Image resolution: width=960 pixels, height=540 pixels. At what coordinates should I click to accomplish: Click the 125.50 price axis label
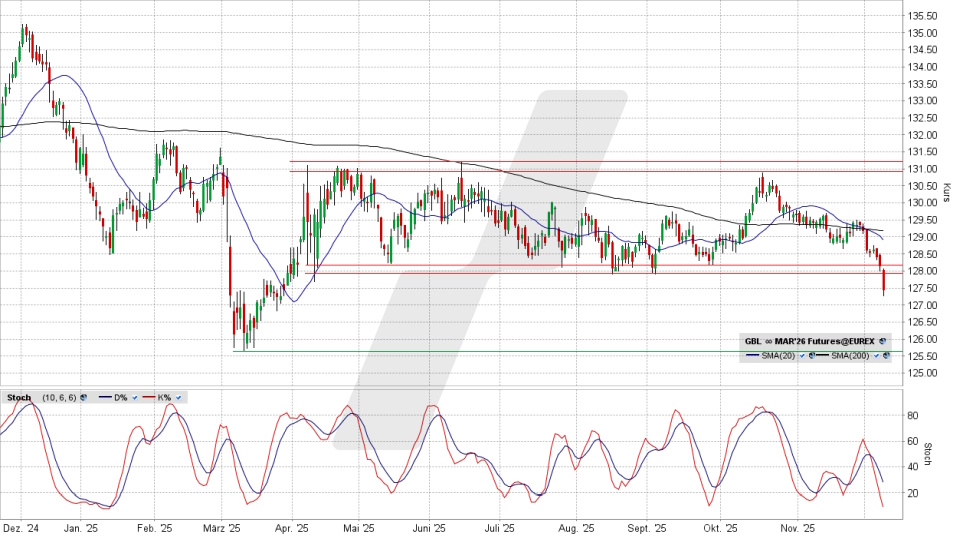coord(923,356)
